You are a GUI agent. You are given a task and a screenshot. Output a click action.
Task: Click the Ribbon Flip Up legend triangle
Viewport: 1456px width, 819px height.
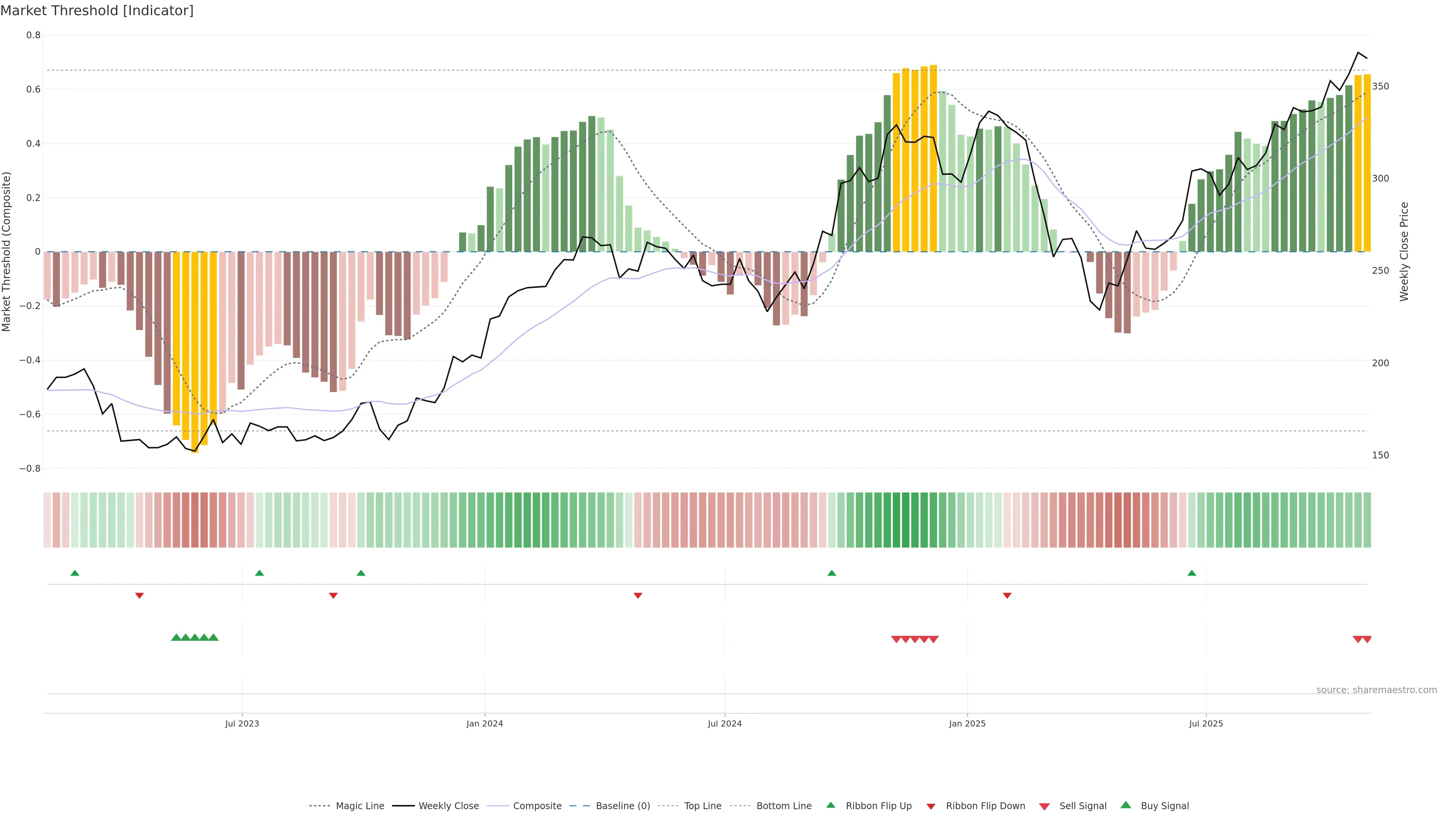[830, 805]
